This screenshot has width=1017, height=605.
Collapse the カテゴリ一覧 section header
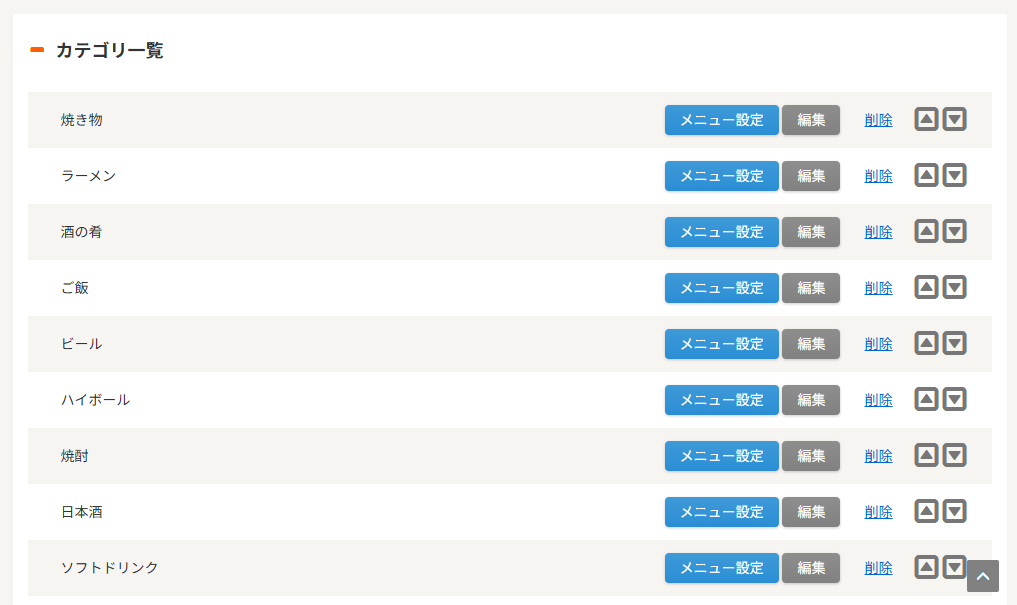pyautogui.click(x=37, y=50)
